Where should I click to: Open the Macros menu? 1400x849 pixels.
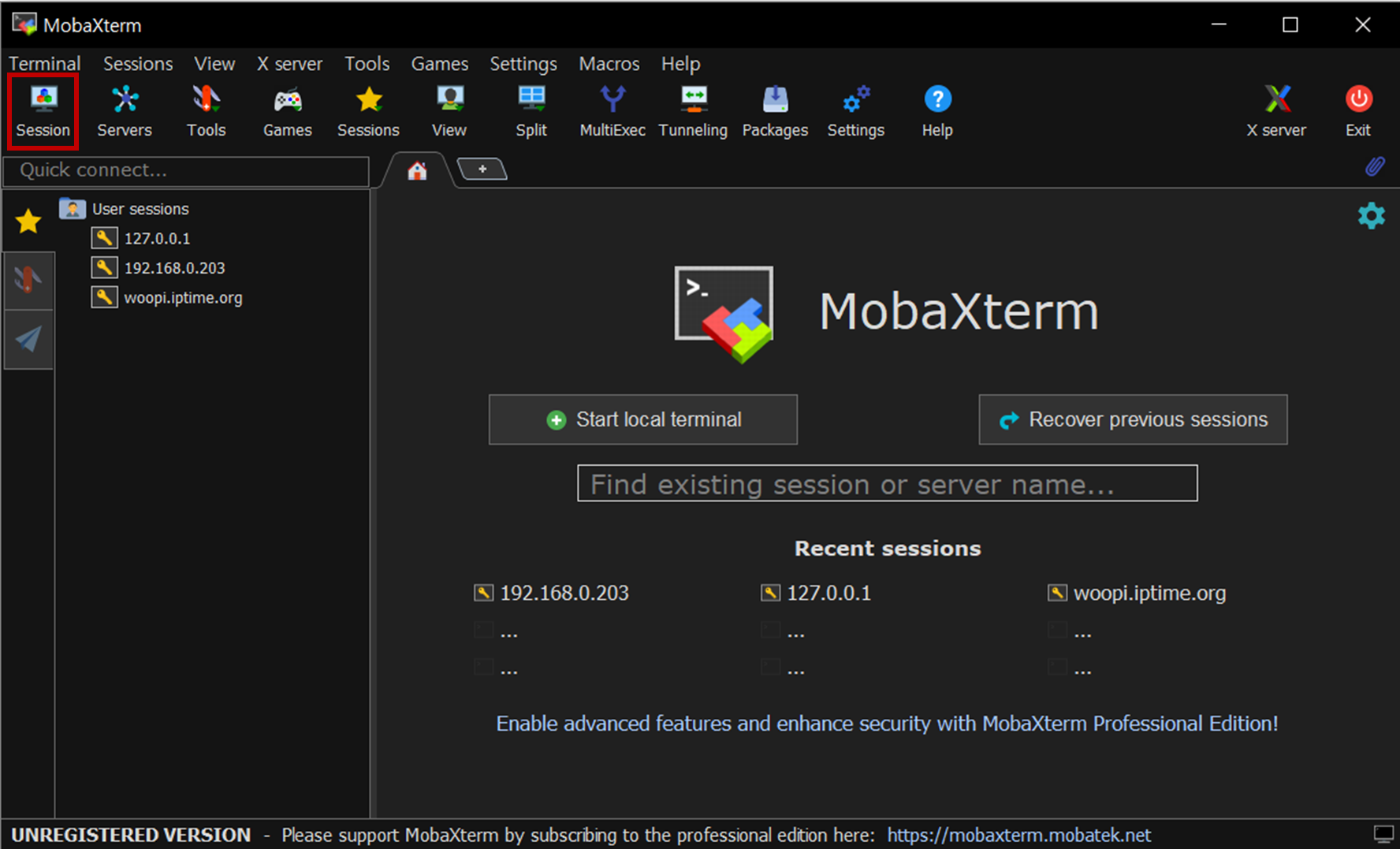609,64
